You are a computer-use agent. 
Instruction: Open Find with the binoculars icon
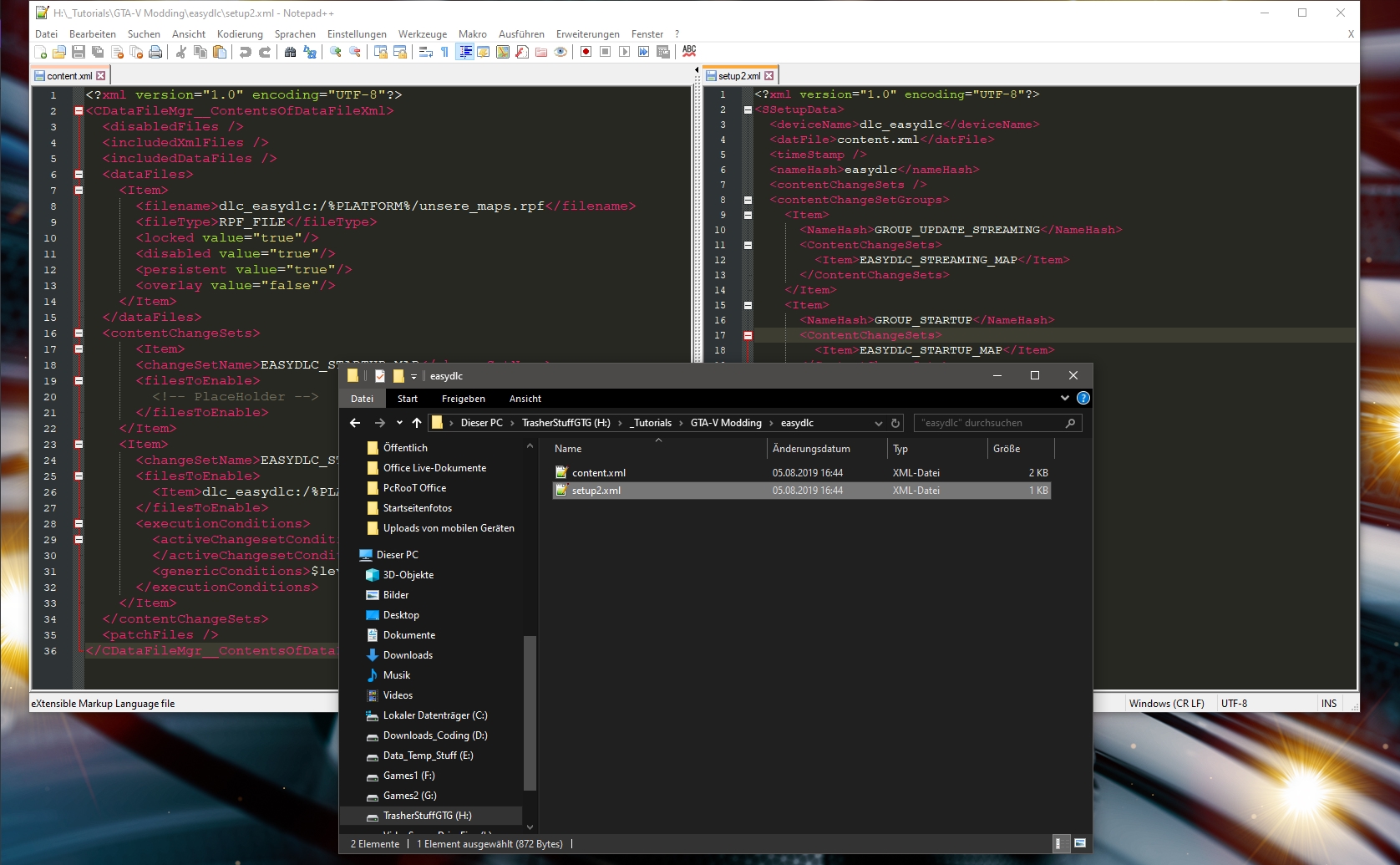290,52
